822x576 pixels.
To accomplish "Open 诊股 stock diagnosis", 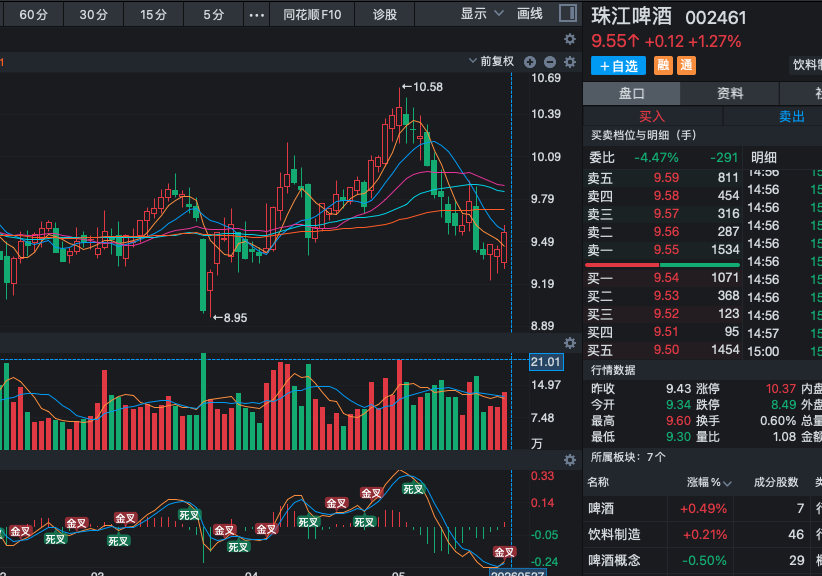I will (x=385, y=14).
